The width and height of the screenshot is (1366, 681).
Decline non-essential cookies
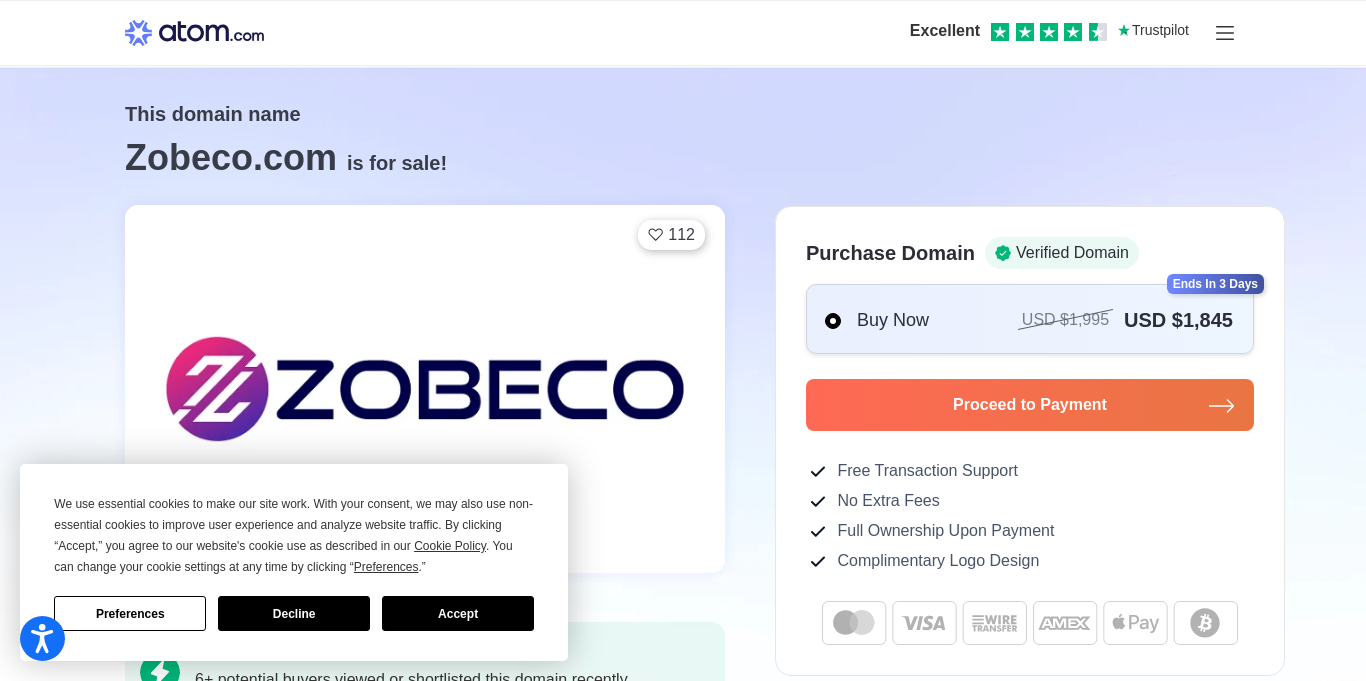(x=293, y=614)
